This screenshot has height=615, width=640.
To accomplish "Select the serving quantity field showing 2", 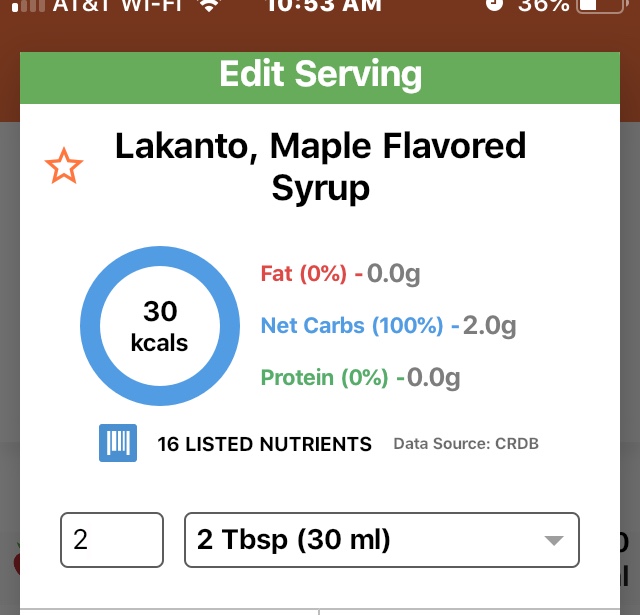I will click(112, 540).
